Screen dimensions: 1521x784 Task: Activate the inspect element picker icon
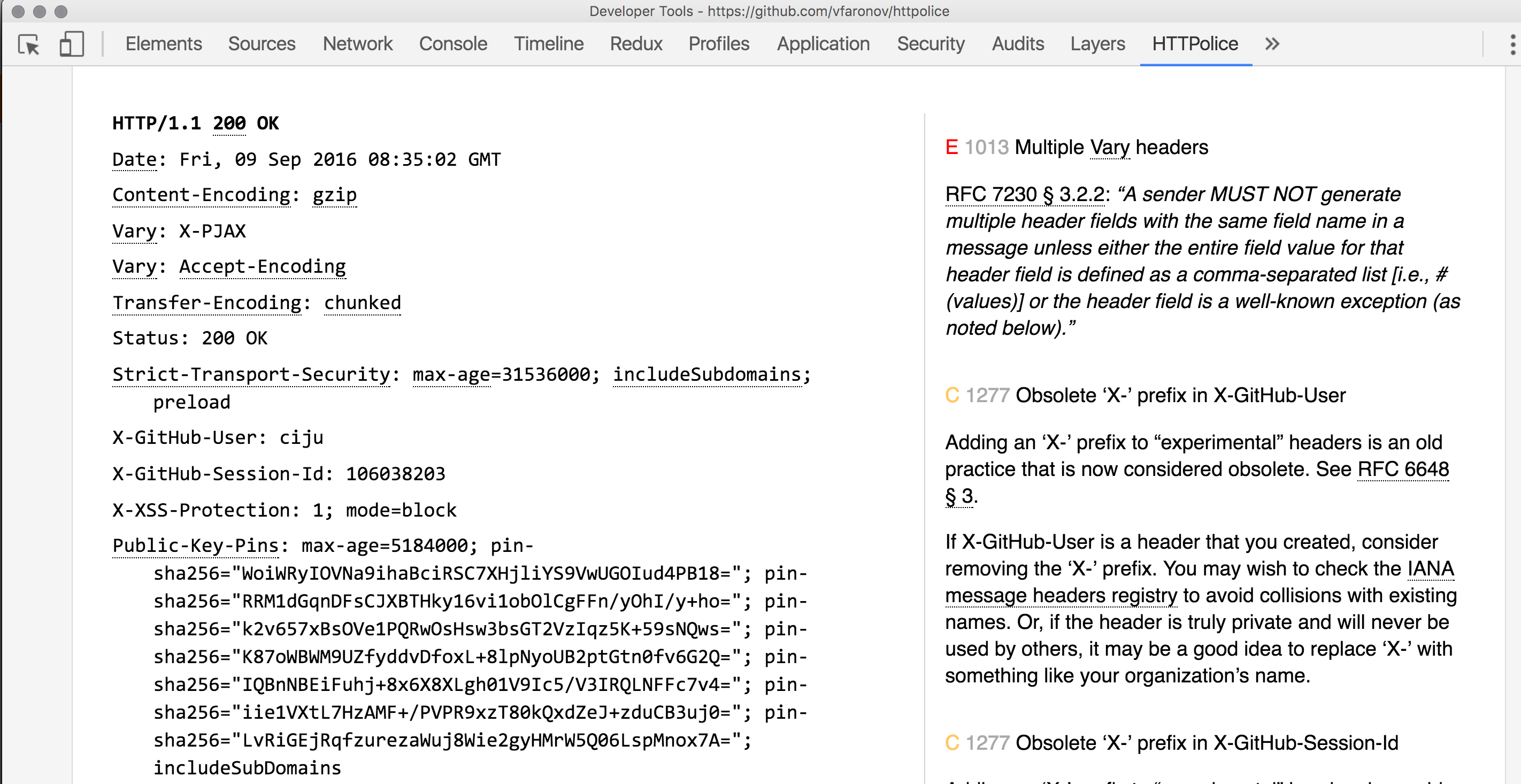pos(28,44)
